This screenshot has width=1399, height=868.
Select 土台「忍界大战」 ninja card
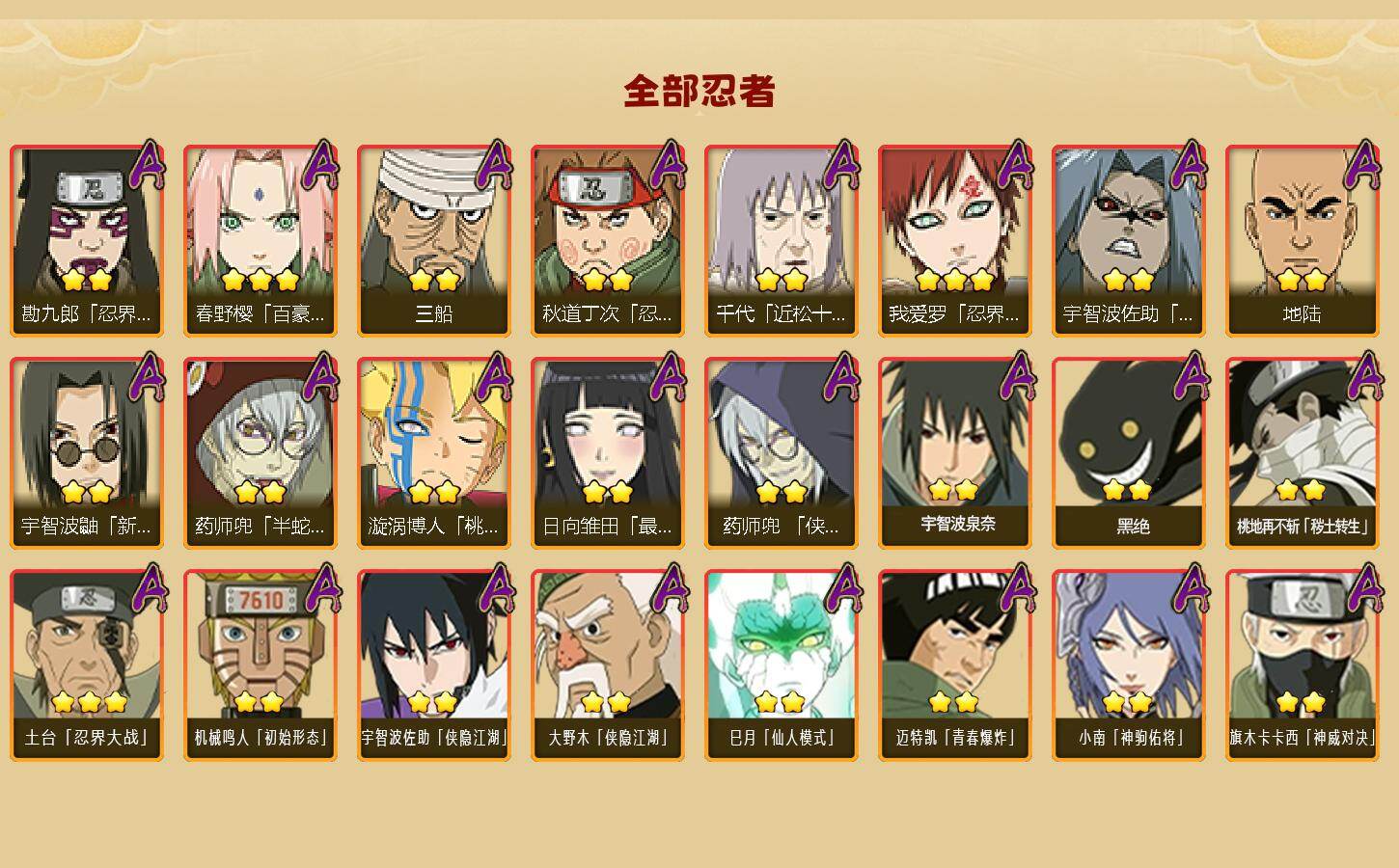pyautogui.click(x=87, y=665)
